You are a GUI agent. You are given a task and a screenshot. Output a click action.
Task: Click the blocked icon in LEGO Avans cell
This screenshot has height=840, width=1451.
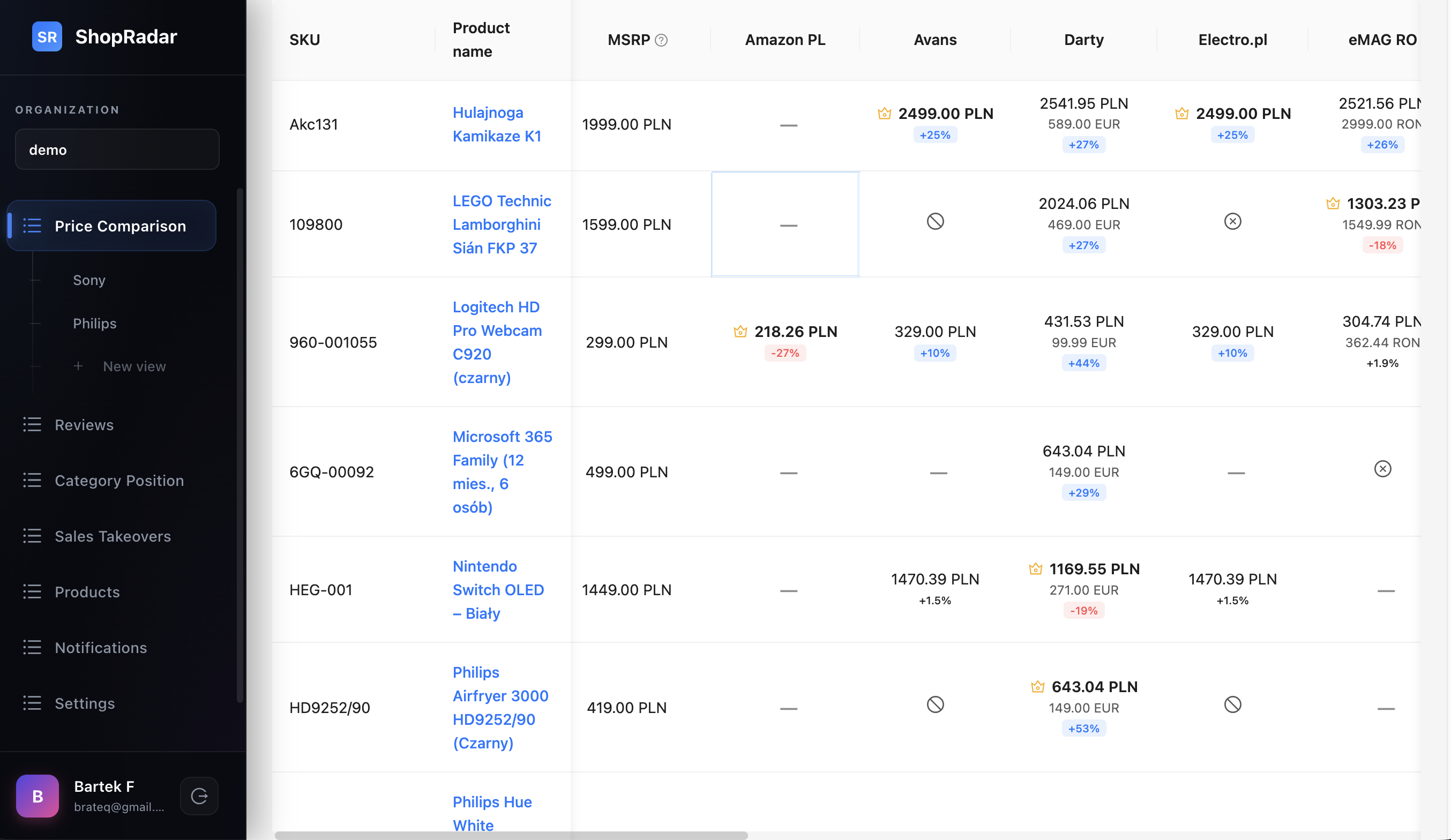(935, 221)
